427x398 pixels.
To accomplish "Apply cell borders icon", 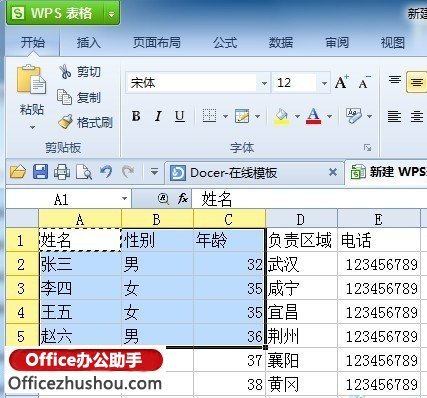I will pyautogui.click(x=209, y=116).
